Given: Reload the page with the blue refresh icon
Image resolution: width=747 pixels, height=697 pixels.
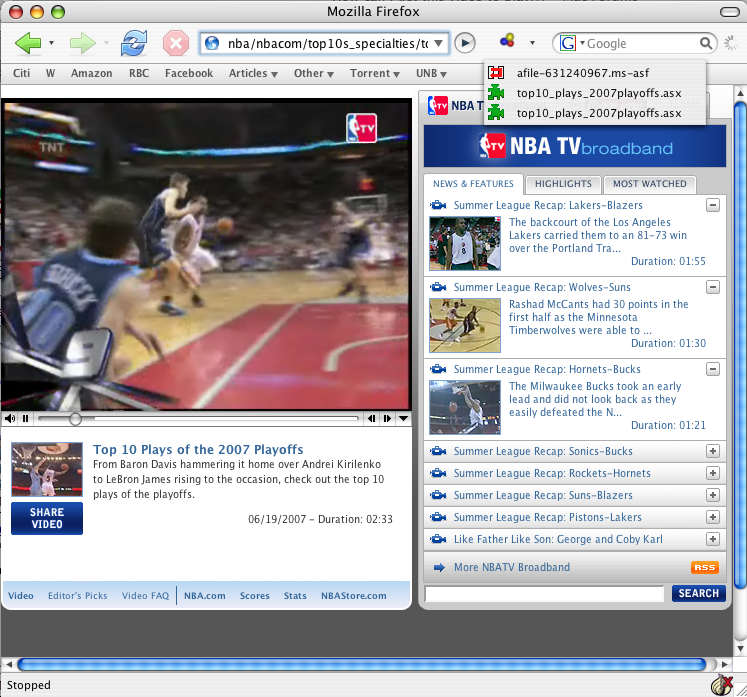Looking at the screenshot, I should [134, 43].
